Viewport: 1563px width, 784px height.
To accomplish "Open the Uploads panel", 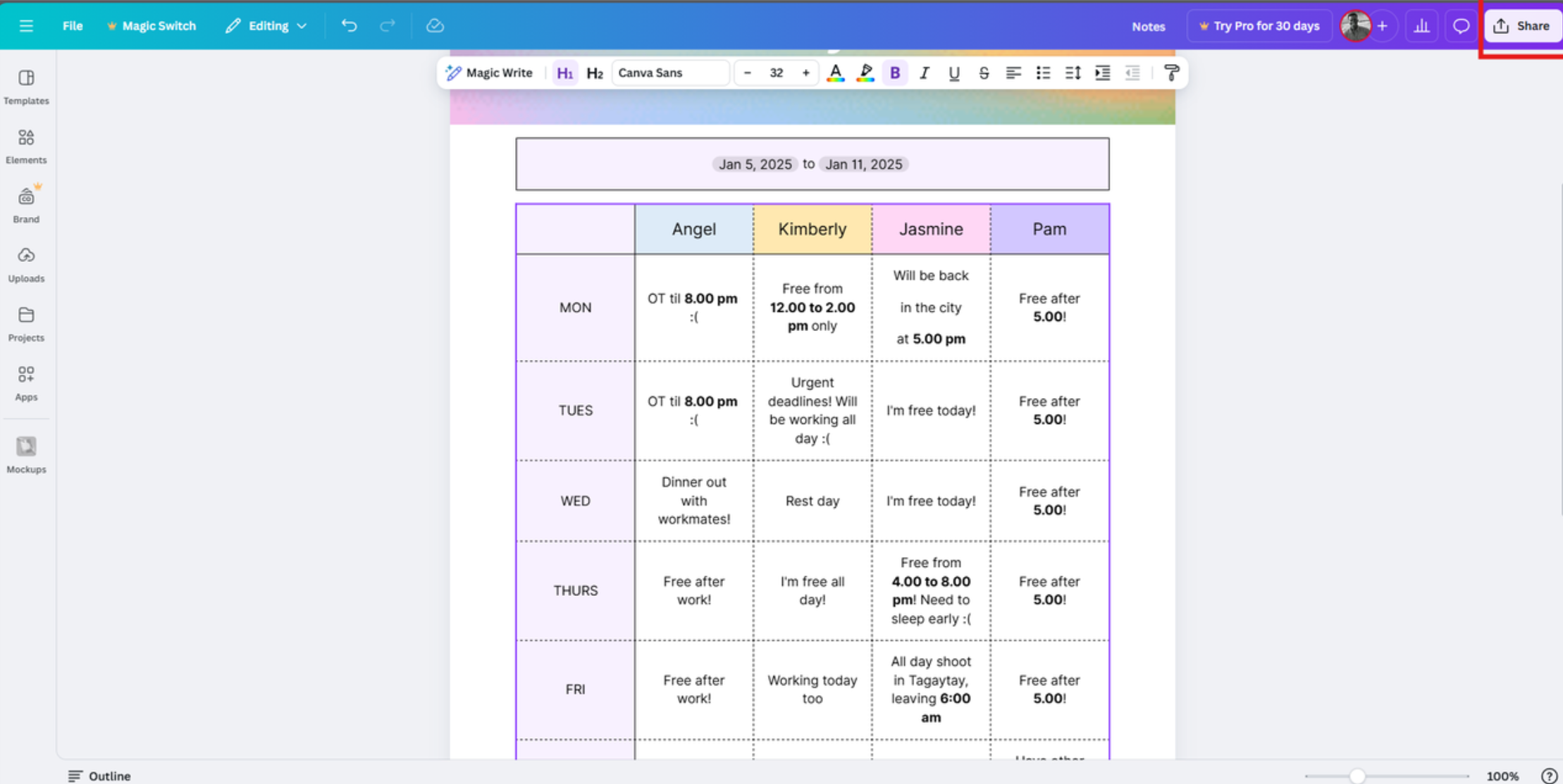I will 26,264.
